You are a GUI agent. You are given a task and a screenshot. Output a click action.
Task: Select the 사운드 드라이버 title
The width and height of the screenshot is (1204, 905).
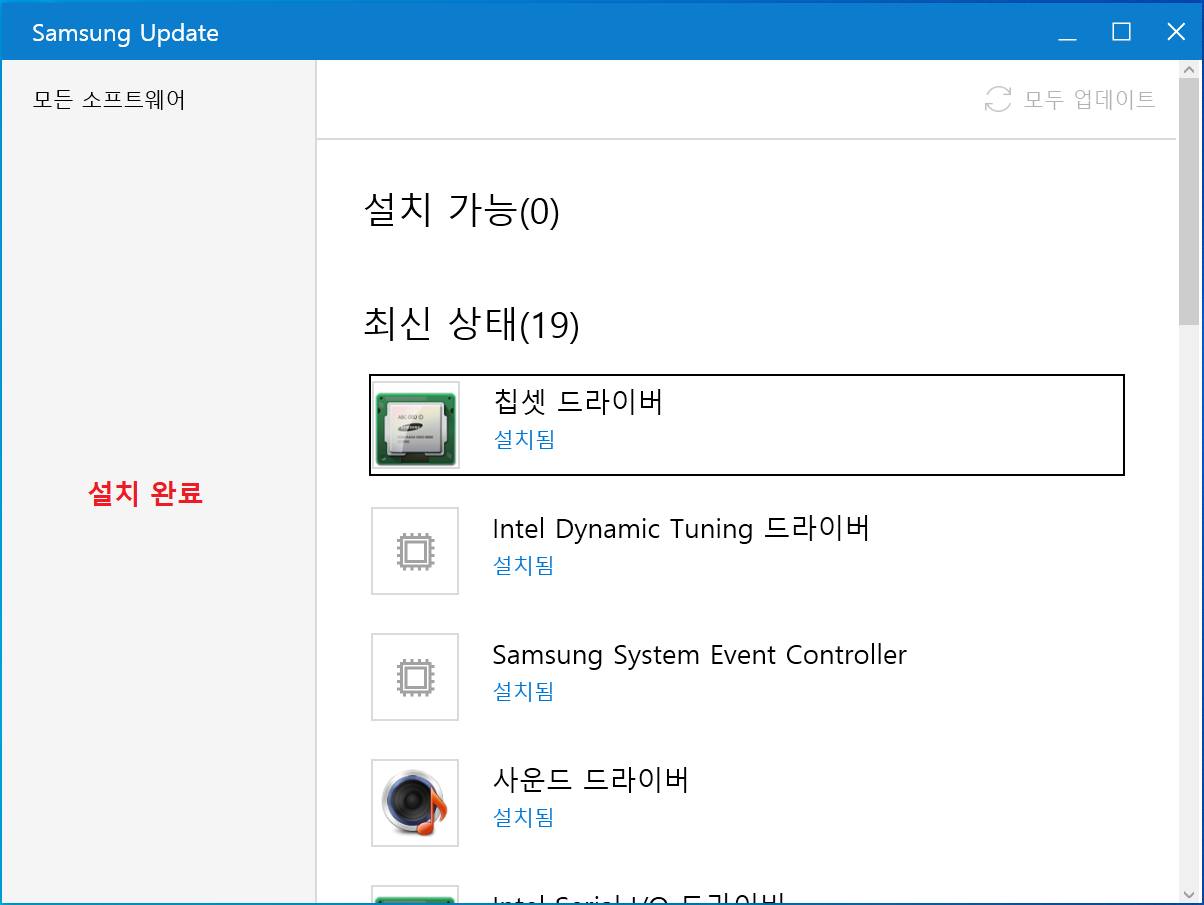pyautogui.click(x=591, y=779)
